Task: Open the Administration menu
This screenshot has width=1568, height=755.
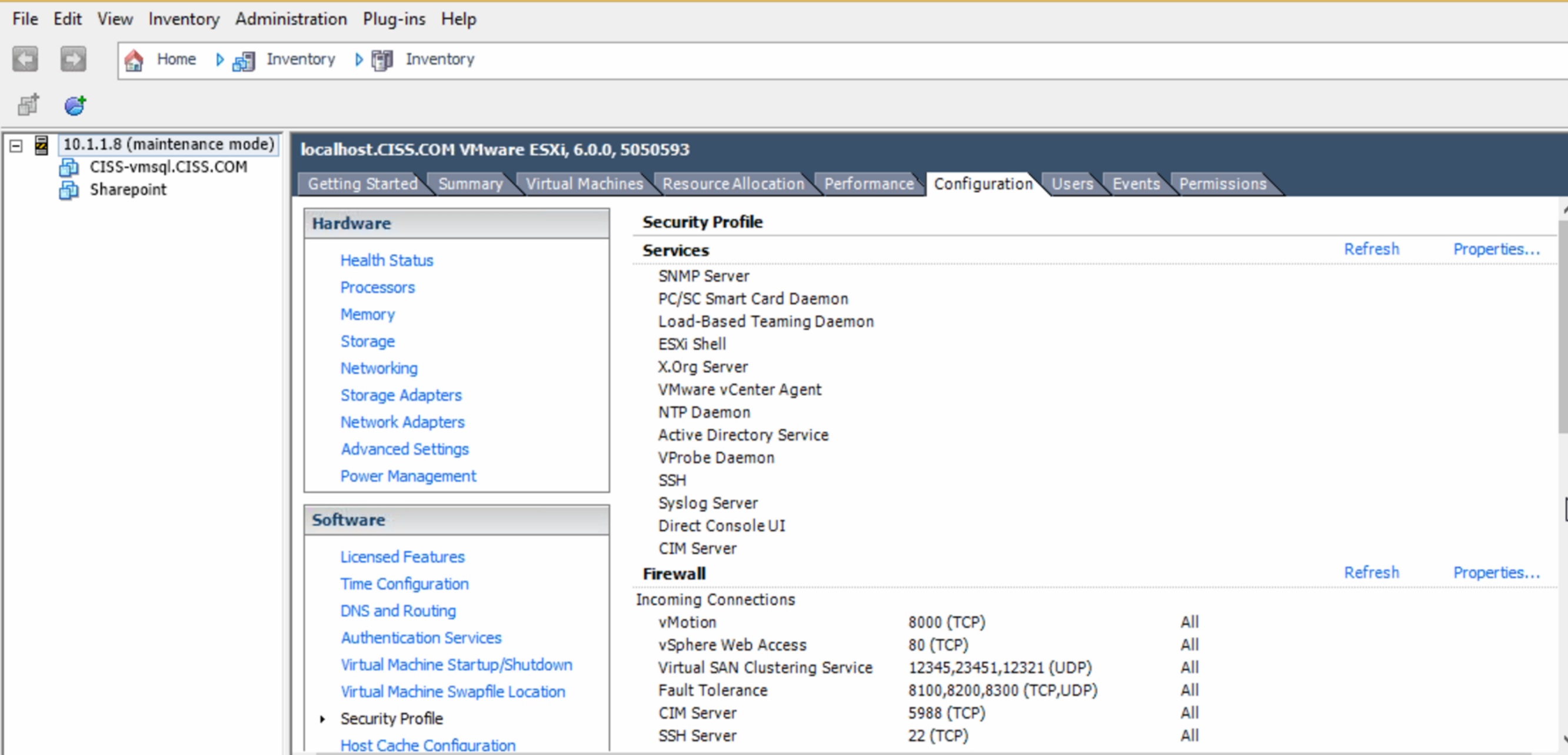Action: [291, 19]
